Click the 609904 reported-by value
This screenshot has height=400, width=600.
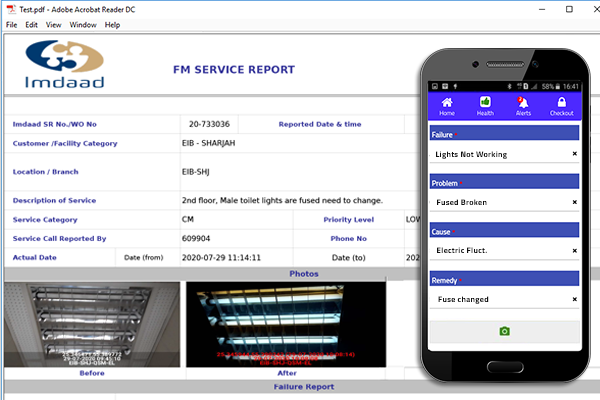[x=196, y=238]
